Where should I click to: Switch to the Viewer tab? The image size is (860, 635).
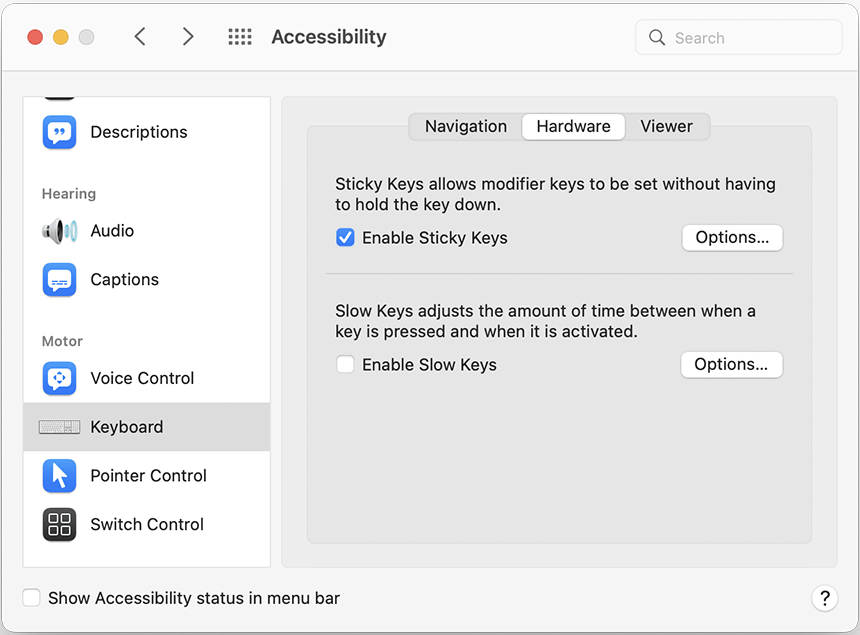(x=666, y=127)
